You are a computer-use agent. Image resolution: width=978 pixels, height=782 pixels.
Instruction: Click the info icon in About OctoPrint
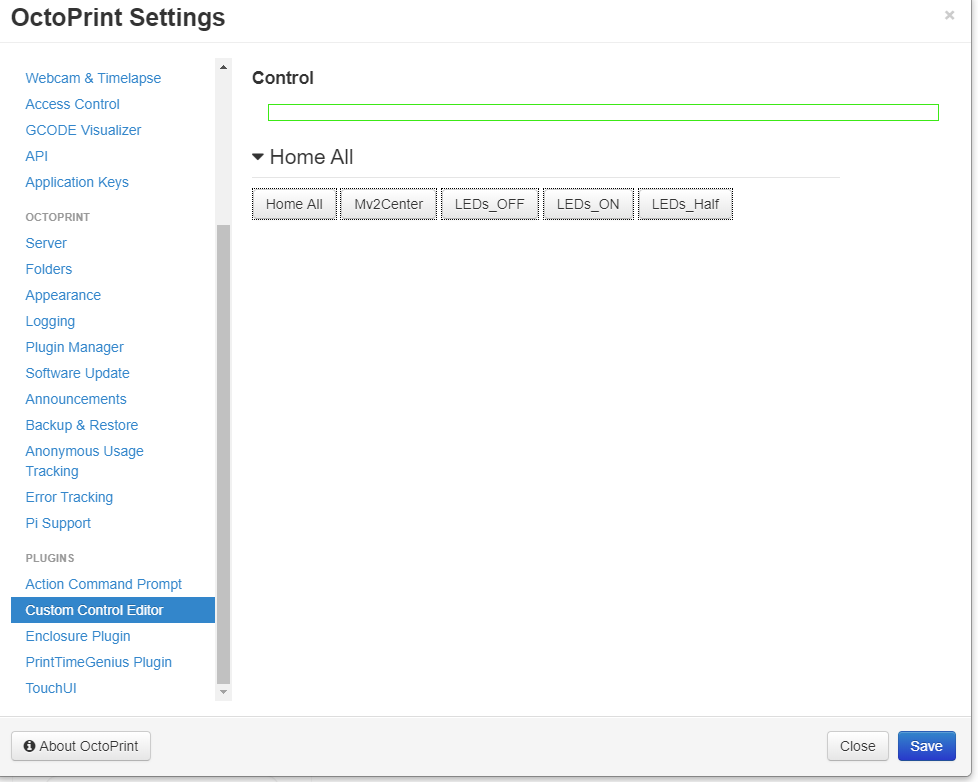[29, 746]
